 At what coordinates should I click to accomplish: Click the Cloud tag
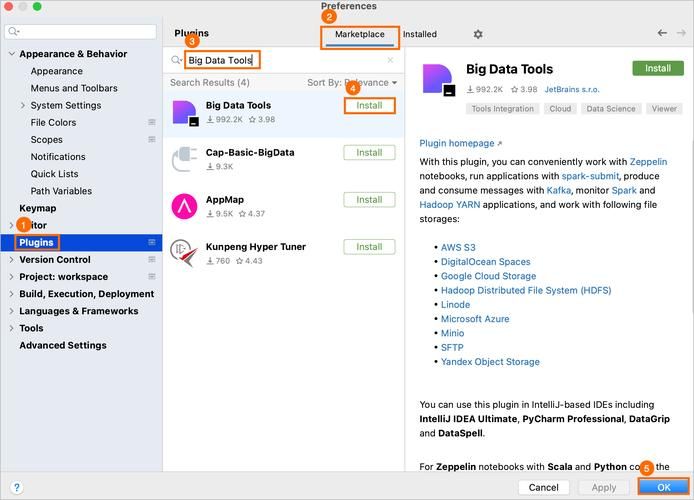[560, 109]
